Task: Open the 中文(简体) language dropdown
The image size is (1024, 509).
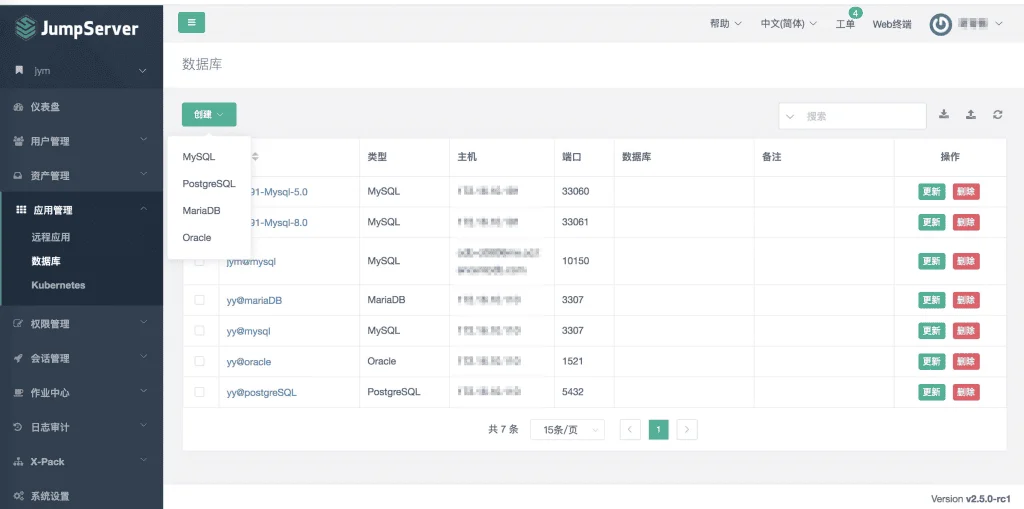Action: tap(788, 24)
